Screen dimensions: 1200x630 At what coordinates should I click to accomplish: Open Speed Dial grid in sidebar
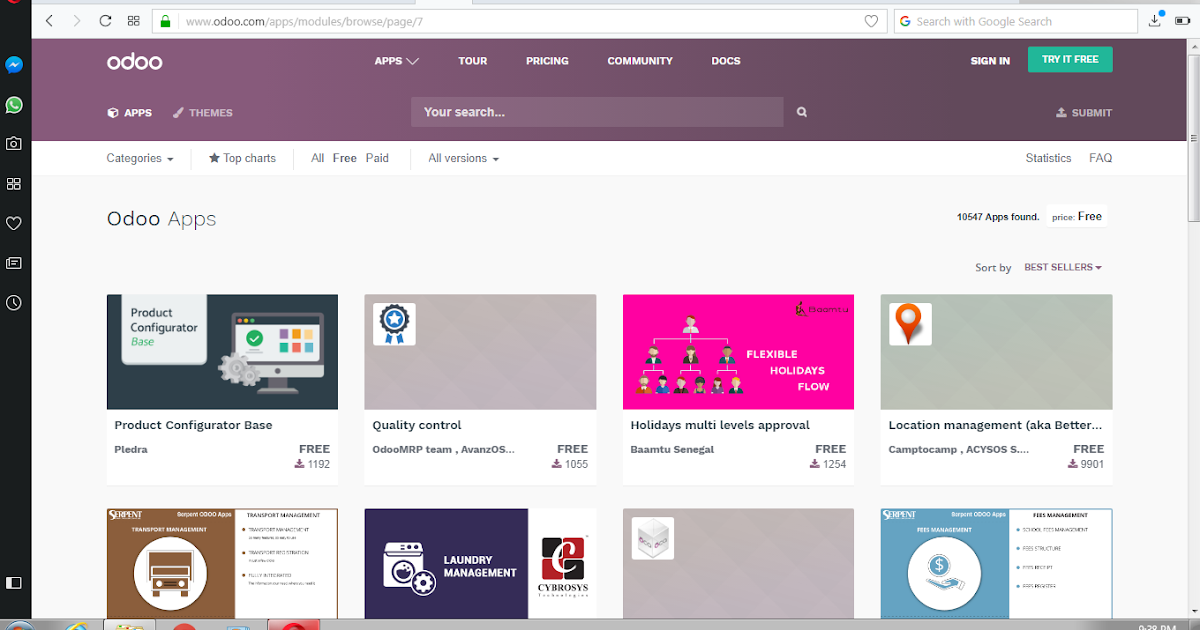[x=14, y=184]
